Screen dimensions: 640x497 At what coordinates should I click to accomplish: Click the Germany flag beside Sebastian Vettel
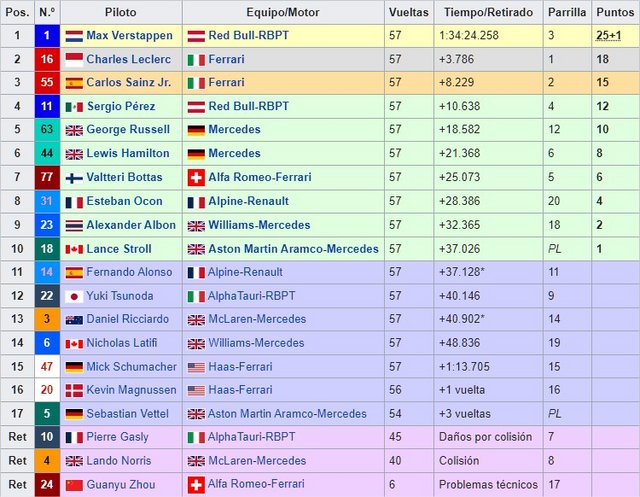(74, 414)
